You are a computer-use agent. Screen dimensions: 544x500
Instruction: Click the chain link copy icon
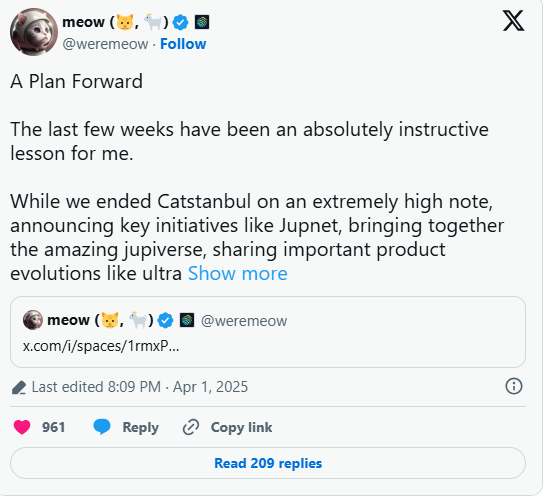[x=191, y=427]
